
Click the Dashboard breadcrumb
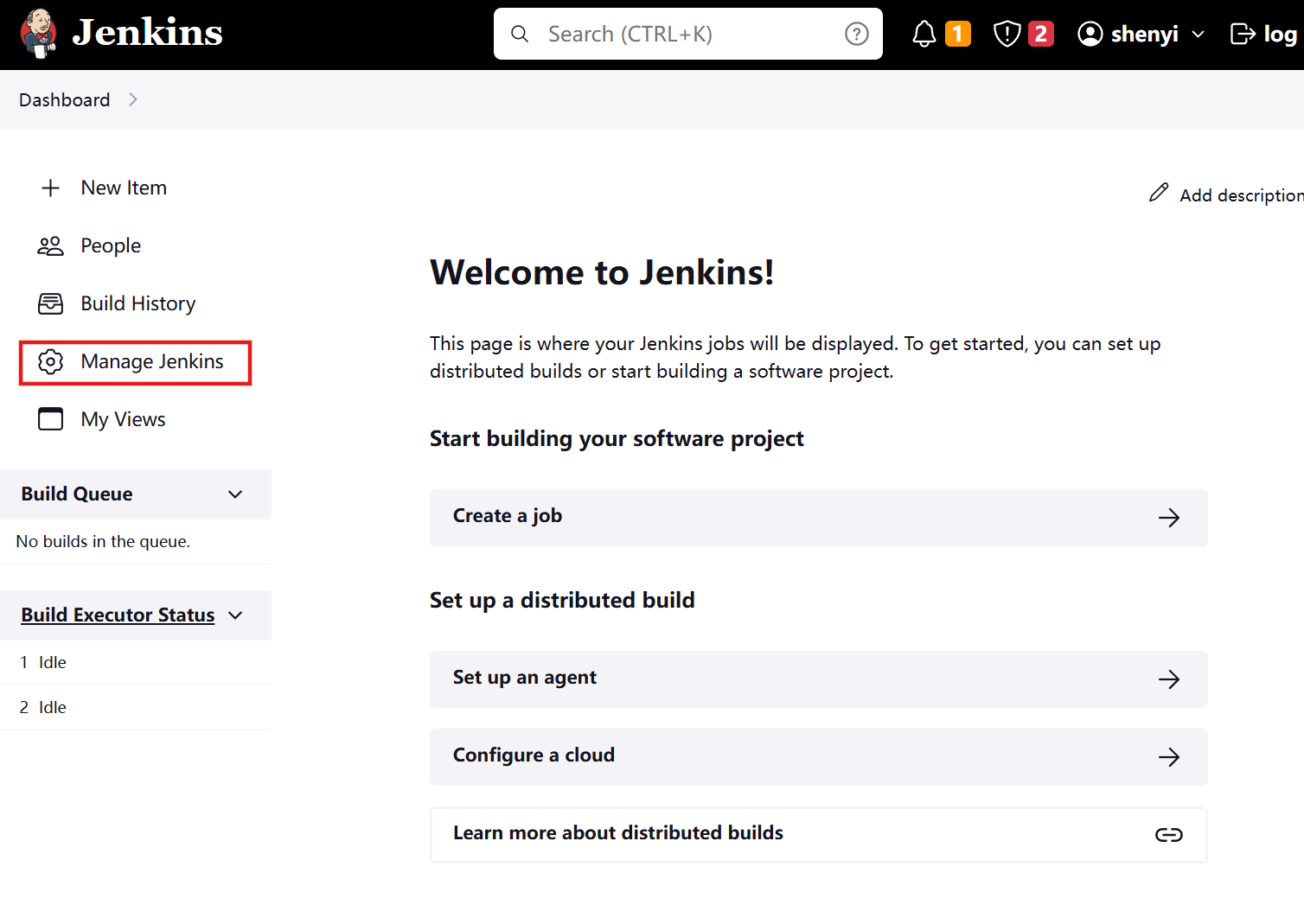[x=65, y=99]
